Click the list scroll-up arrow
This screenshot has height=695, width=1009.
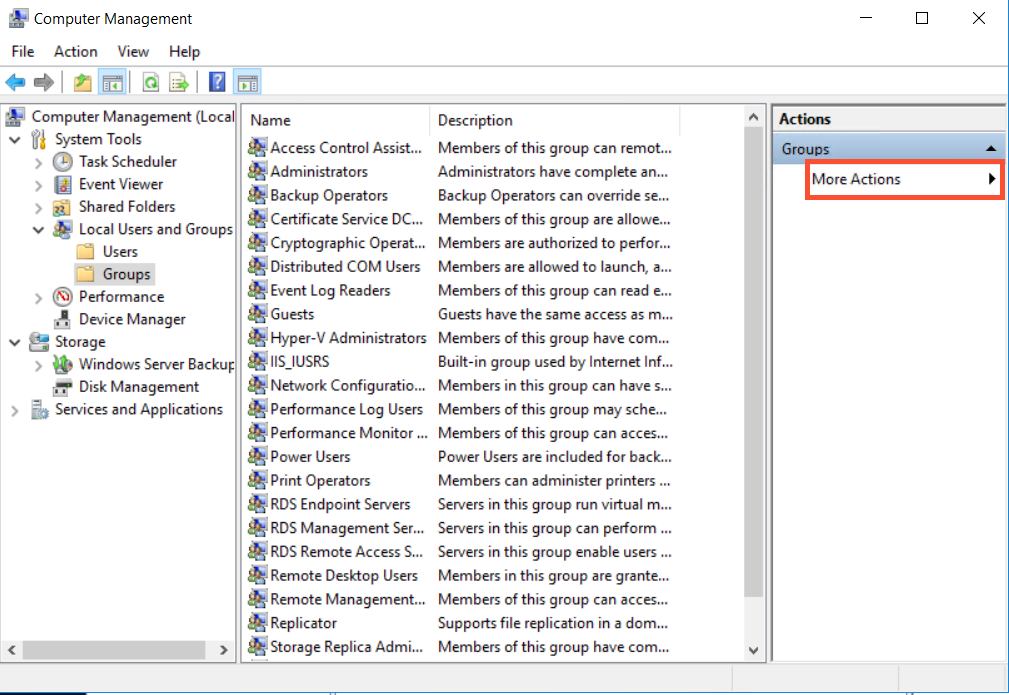[754, 117]
